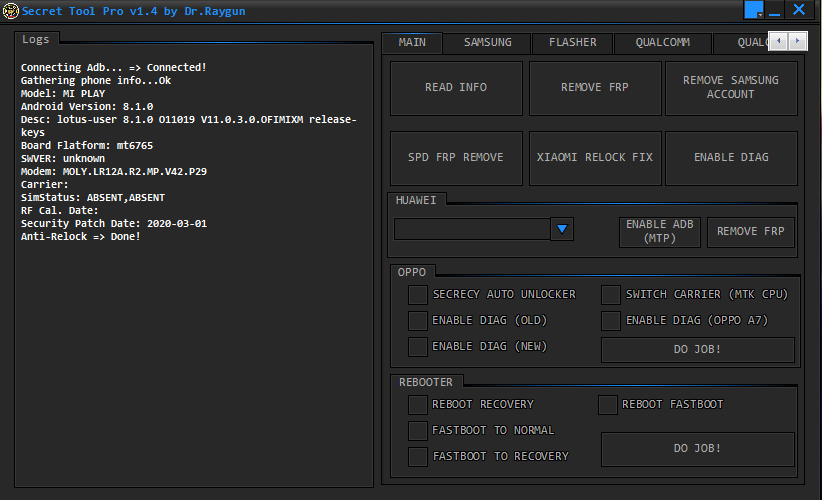Viewport: 822px width, 500px height.
Task: Click the 'Carrier:' log line
Action: point(45,184)
